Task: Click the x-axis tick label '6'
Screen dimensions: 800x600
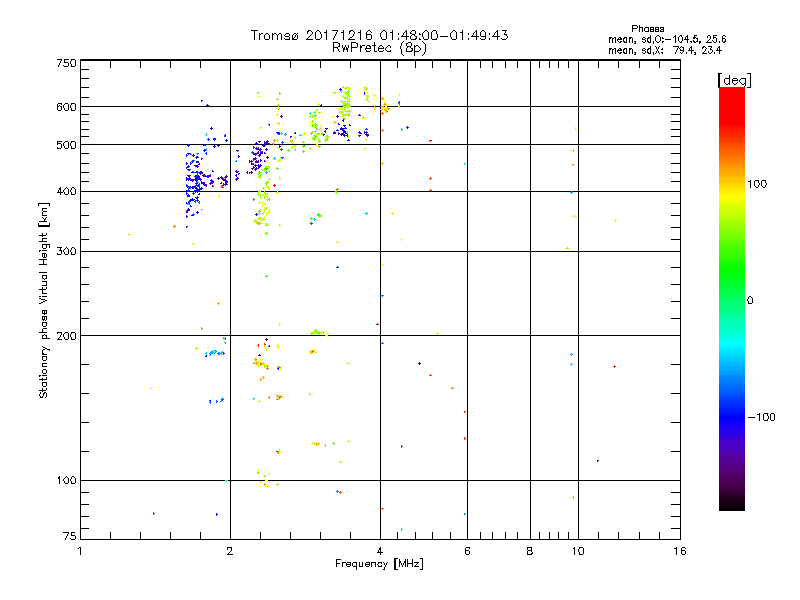Action: tap(467, 551)
